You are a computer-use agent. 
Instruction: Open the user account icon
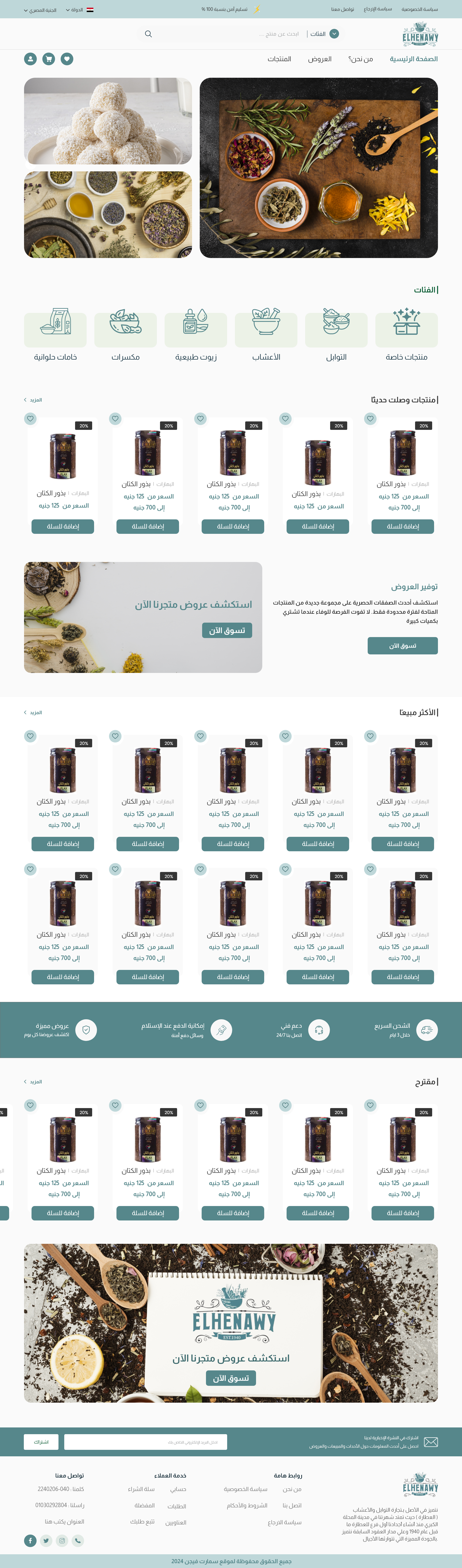point(30,59)
